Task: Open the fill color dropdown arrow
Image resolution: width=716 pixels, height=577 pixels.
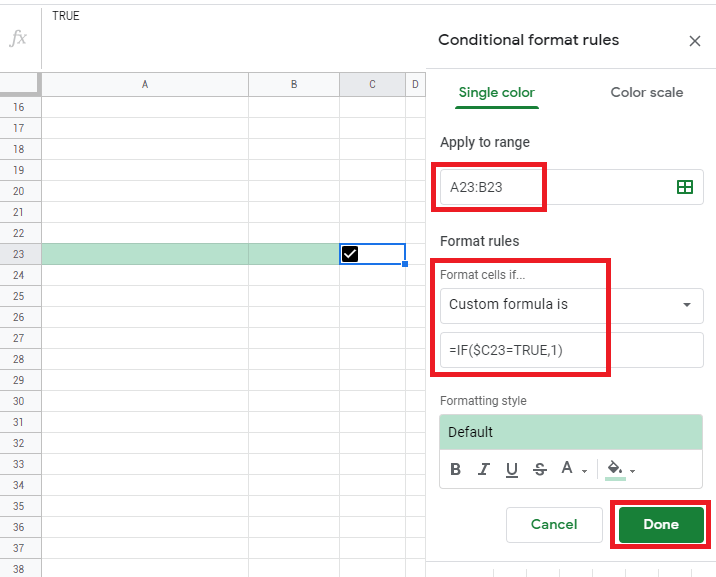Action: pos(633,471)
